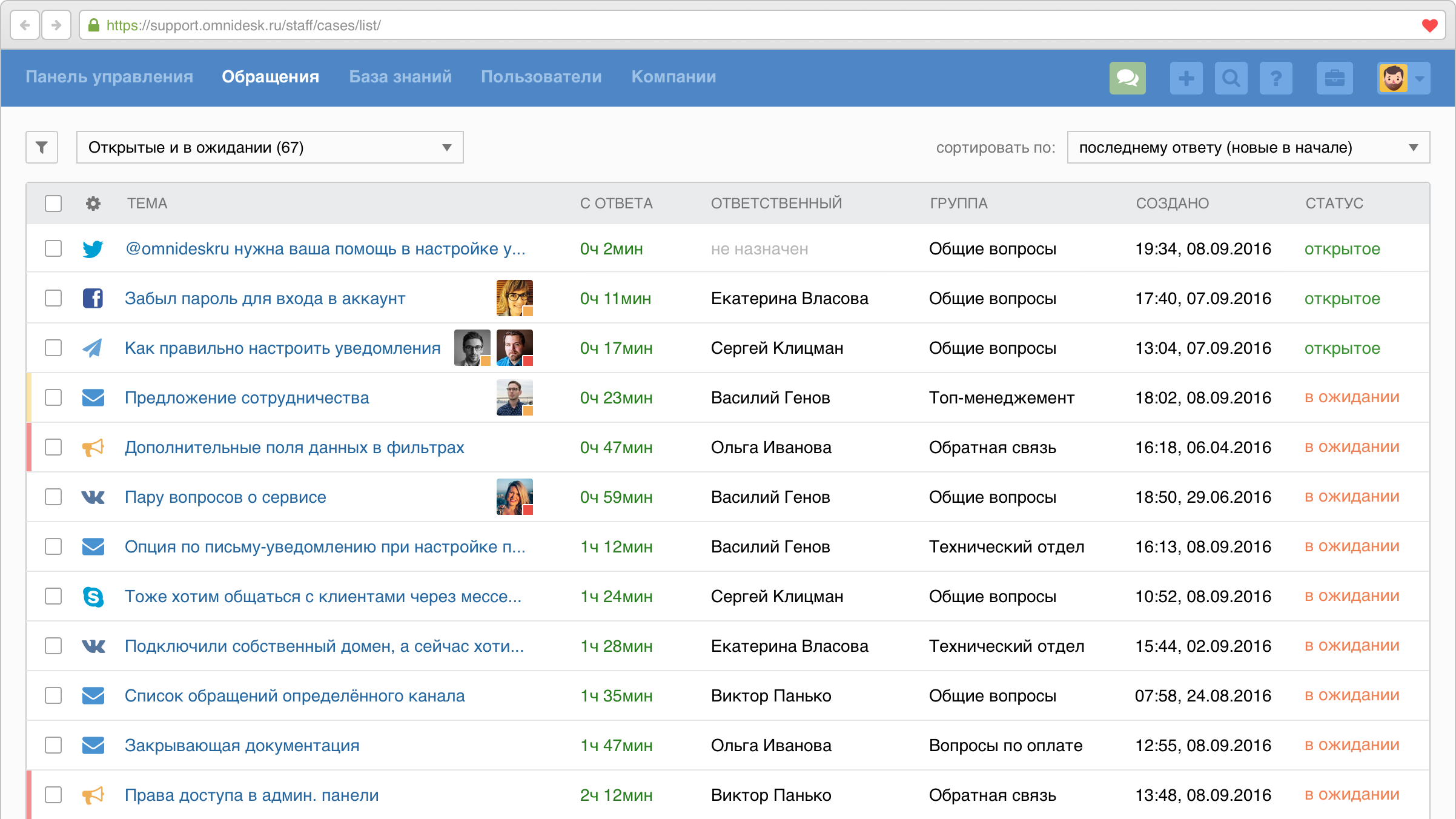The height and width of the screenshot is (819, 1456).
Task: Open the 'Пользователи' menu item
Action: pyautogui.click(x=541, y=77)
